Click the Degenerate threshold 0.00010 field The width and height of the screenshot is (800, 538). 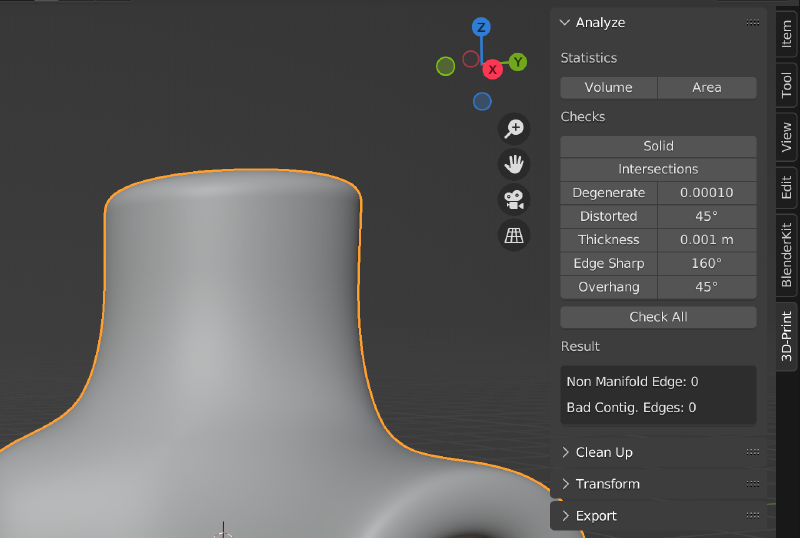click(x=707, y=193)
